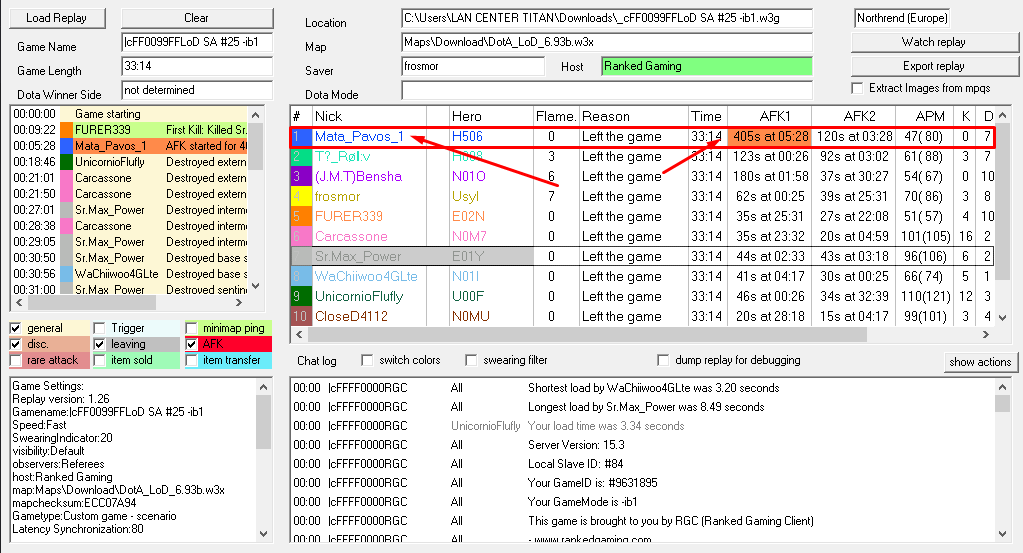Enable the minimap ping filter checkbox

191,328
